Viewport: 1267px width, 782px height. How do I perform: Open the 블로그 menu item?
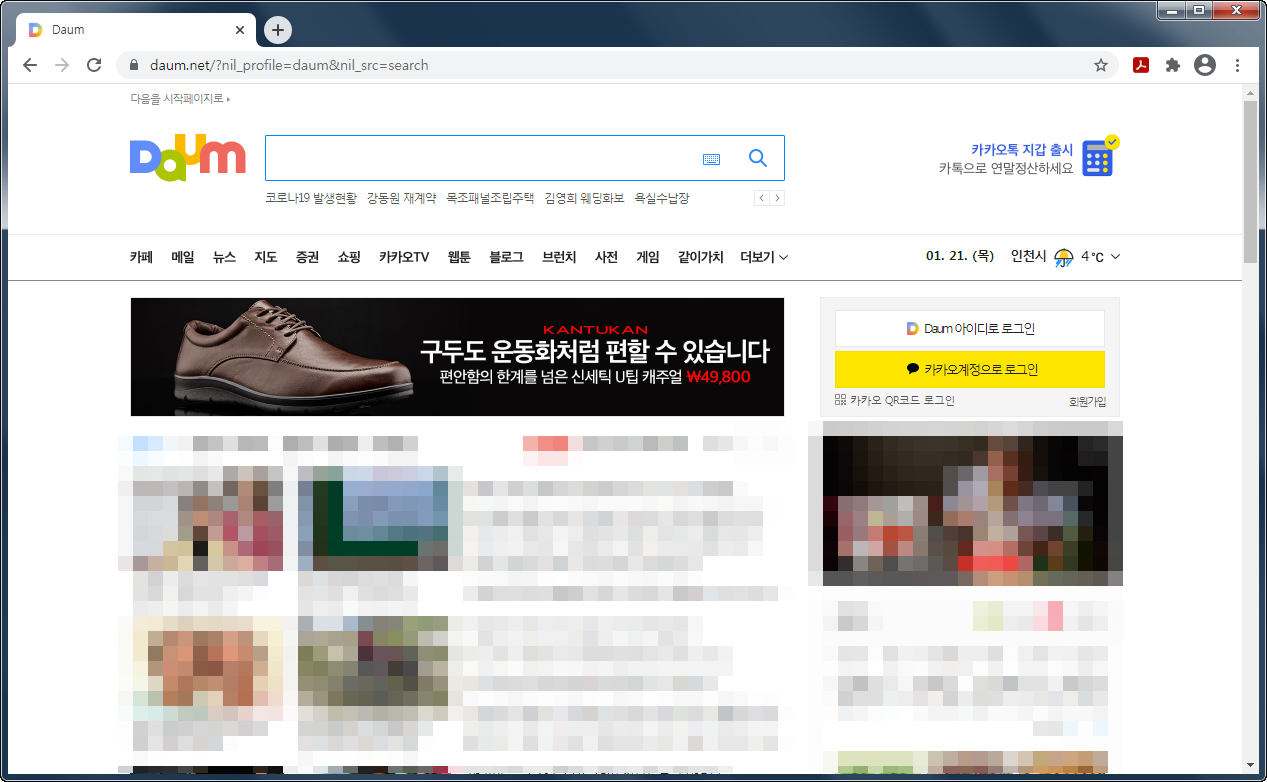tap(506, 257)
